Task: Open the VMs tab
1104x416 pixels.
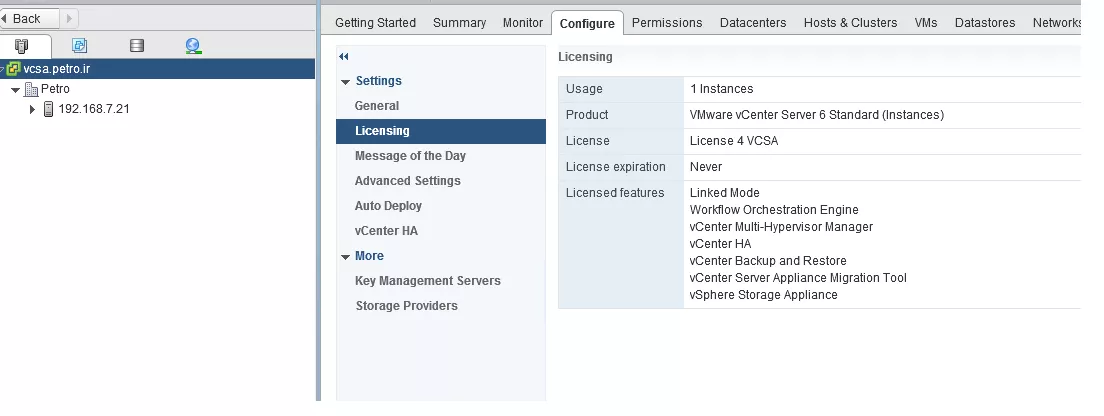Action: pyautogui.click(x=926, y=23)
